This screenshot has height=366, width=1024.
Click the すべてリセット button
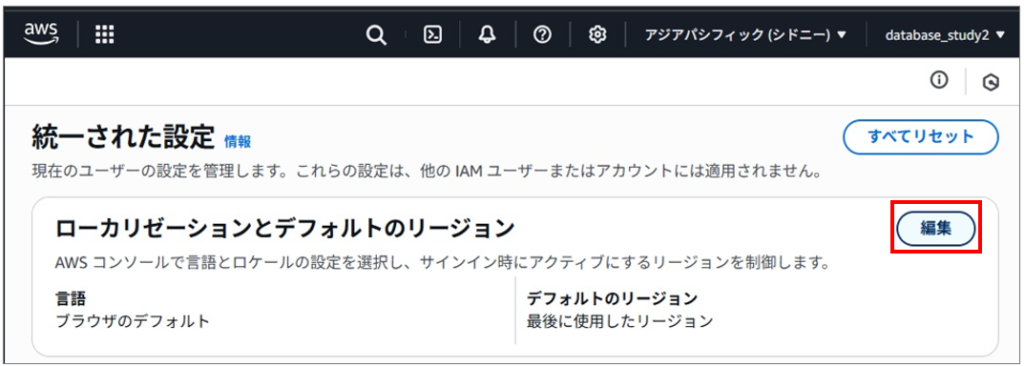(921, 137)
